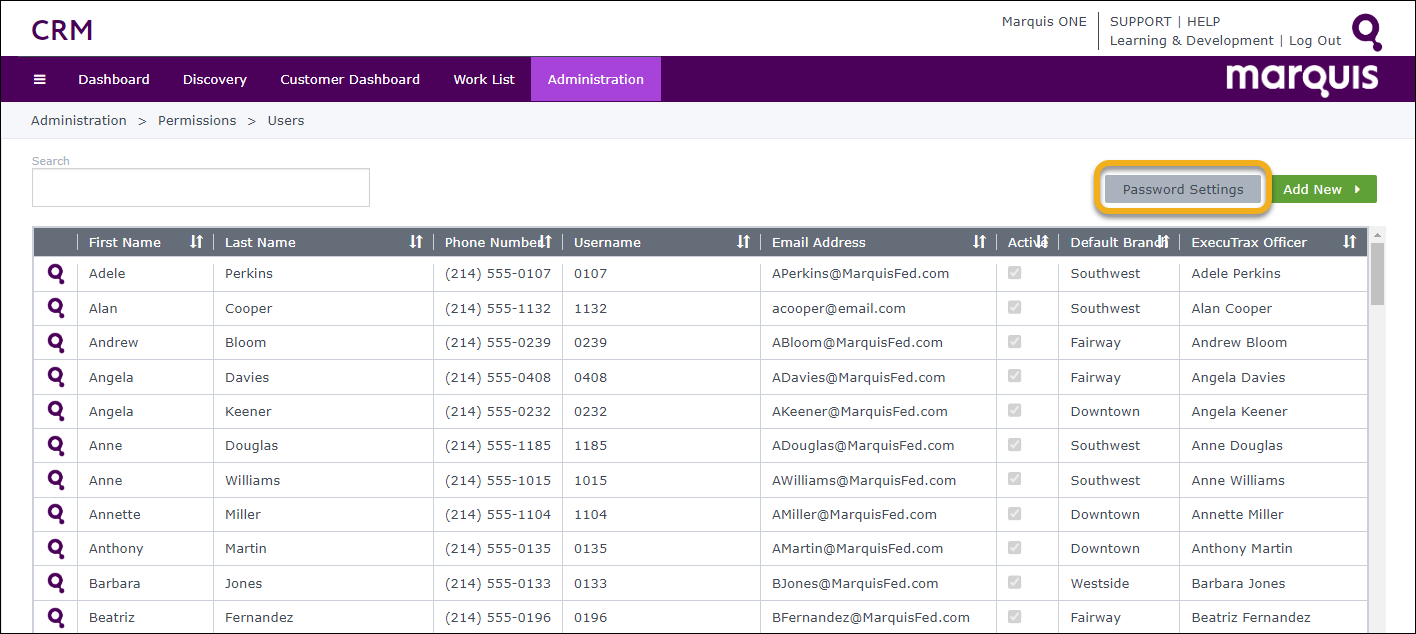Sort by Phone Number column arrows
The width and height of the screenshot is (1416, 634).
(x=545, y=242)
